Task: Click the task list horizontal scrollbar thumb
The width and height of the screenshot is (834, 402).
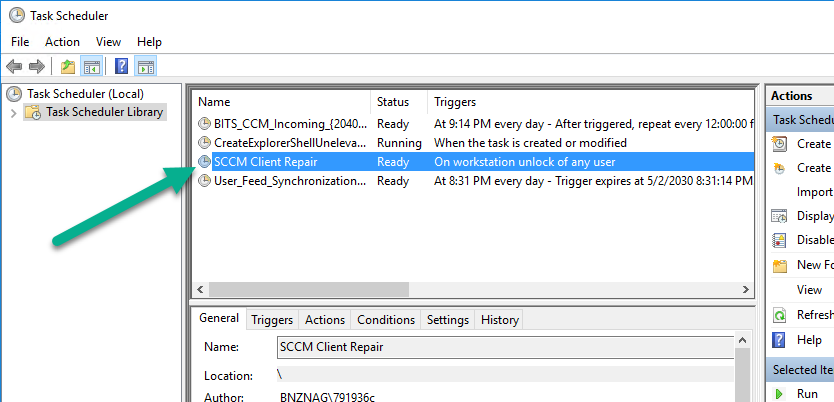Action: 309,290
